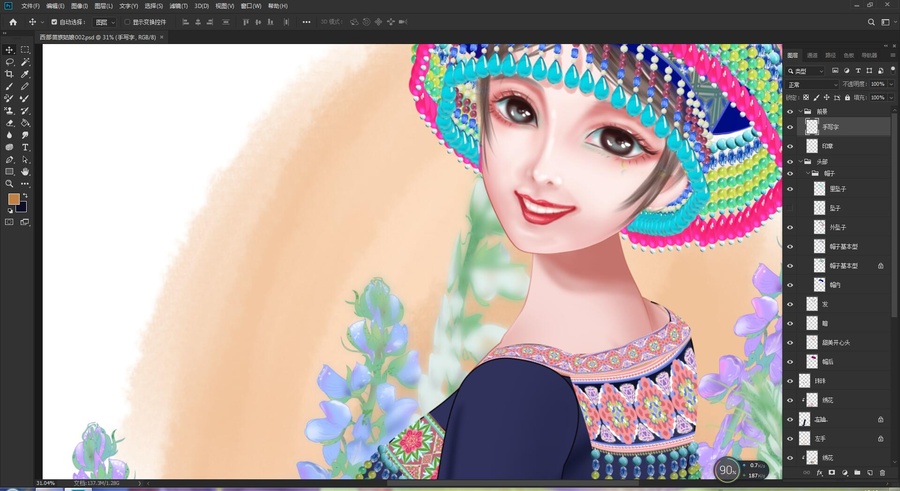The width and height of the screenshot is (900, 491).
Task: Click the lock all padlock icon
Action: coord(847,98)
